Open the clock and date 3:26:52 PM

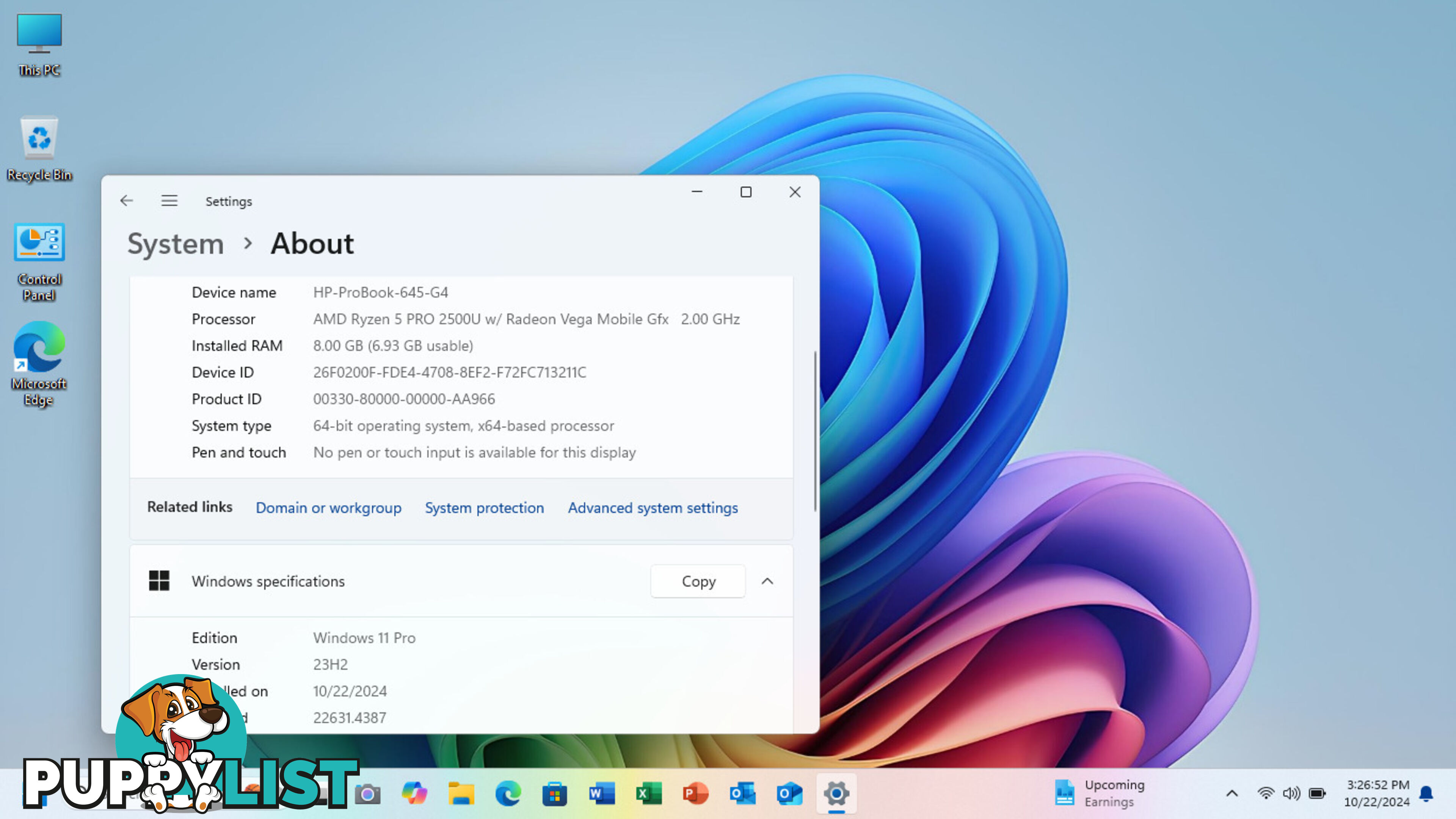click(1377, 793)
